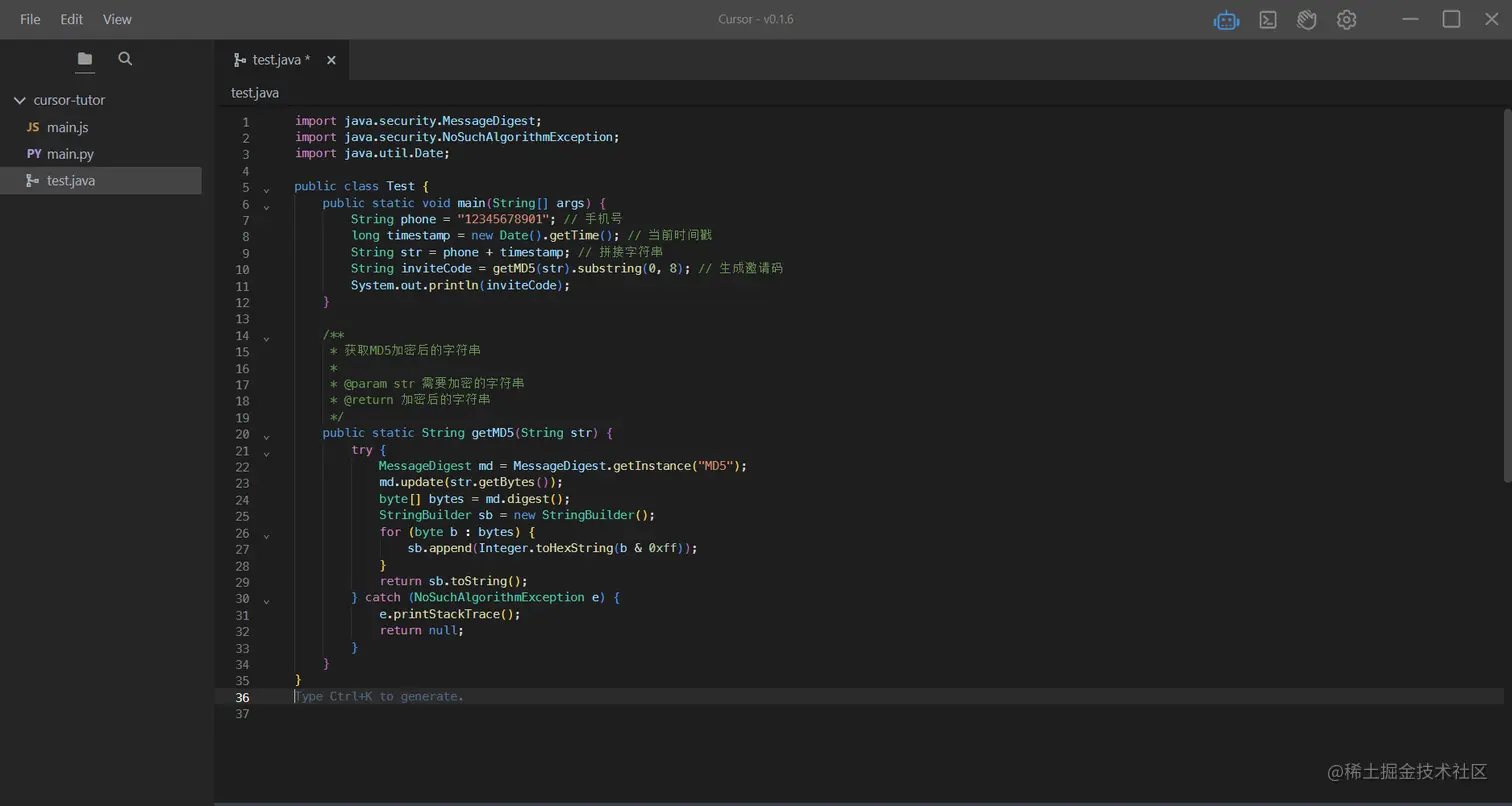Close the test.java tab
The height and width of the screenshot is (806, 1512).
[x=331, y=60]
